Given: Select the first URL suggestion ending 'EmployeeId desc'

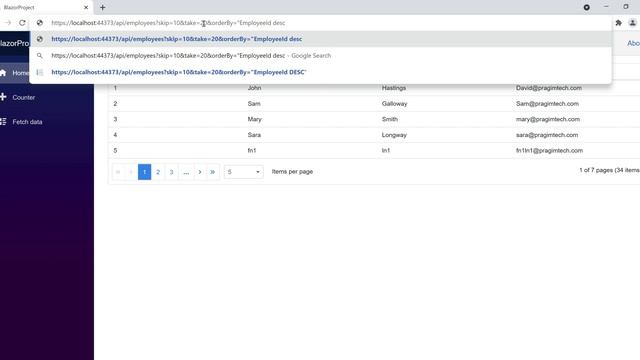Looking at the screenshot, I should point(320,39).
